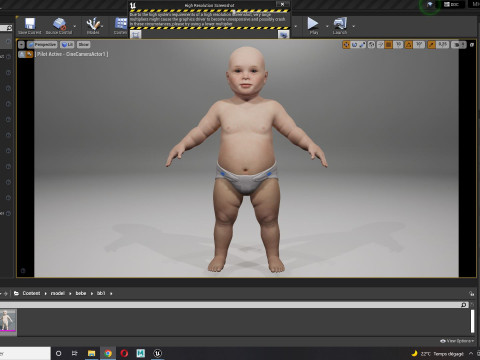480x360 pixels.
Task: Click the specify capture region icon
Action: (136, 34)
